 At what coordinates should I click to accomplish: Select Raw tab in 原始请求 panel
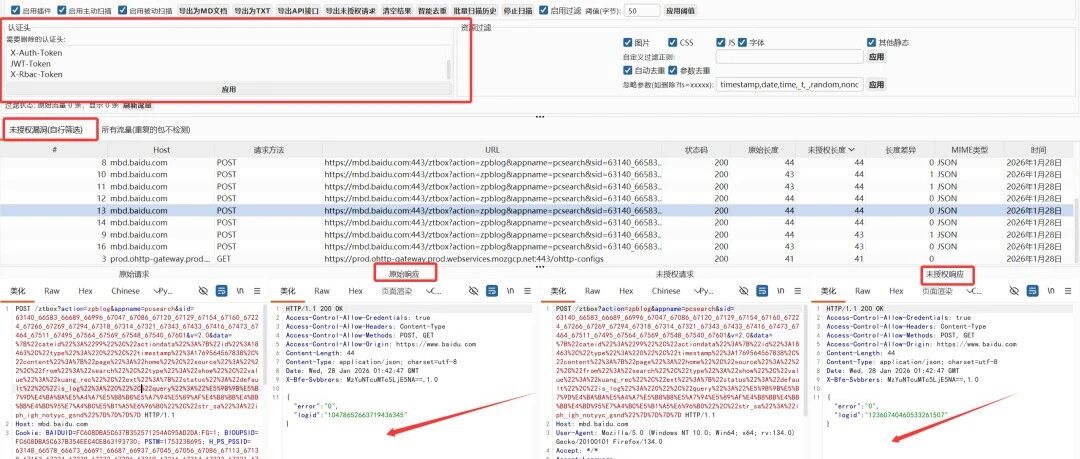coord(52,291)
